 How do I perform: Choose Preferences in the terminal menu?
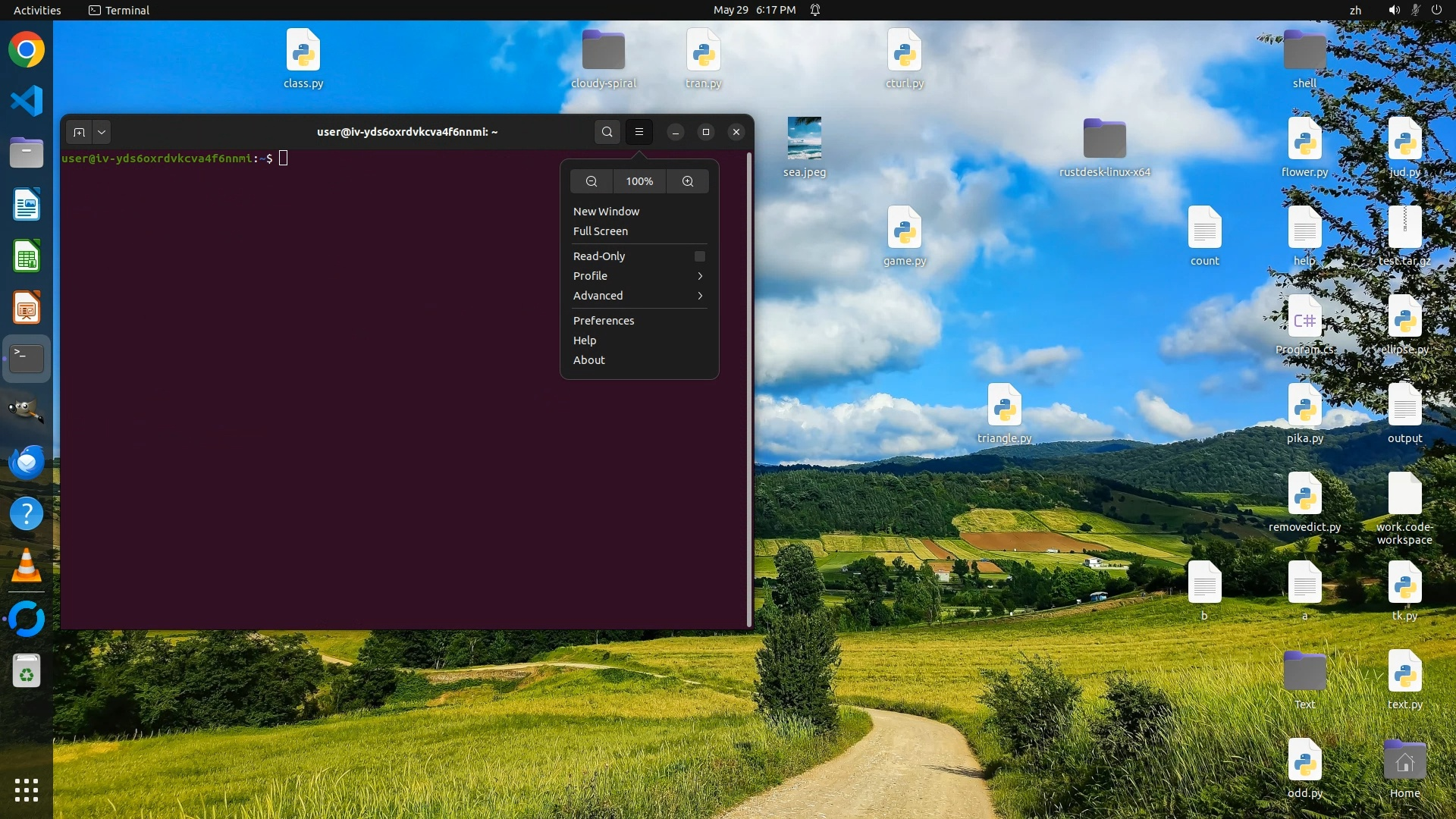click(x=604, y=321)
